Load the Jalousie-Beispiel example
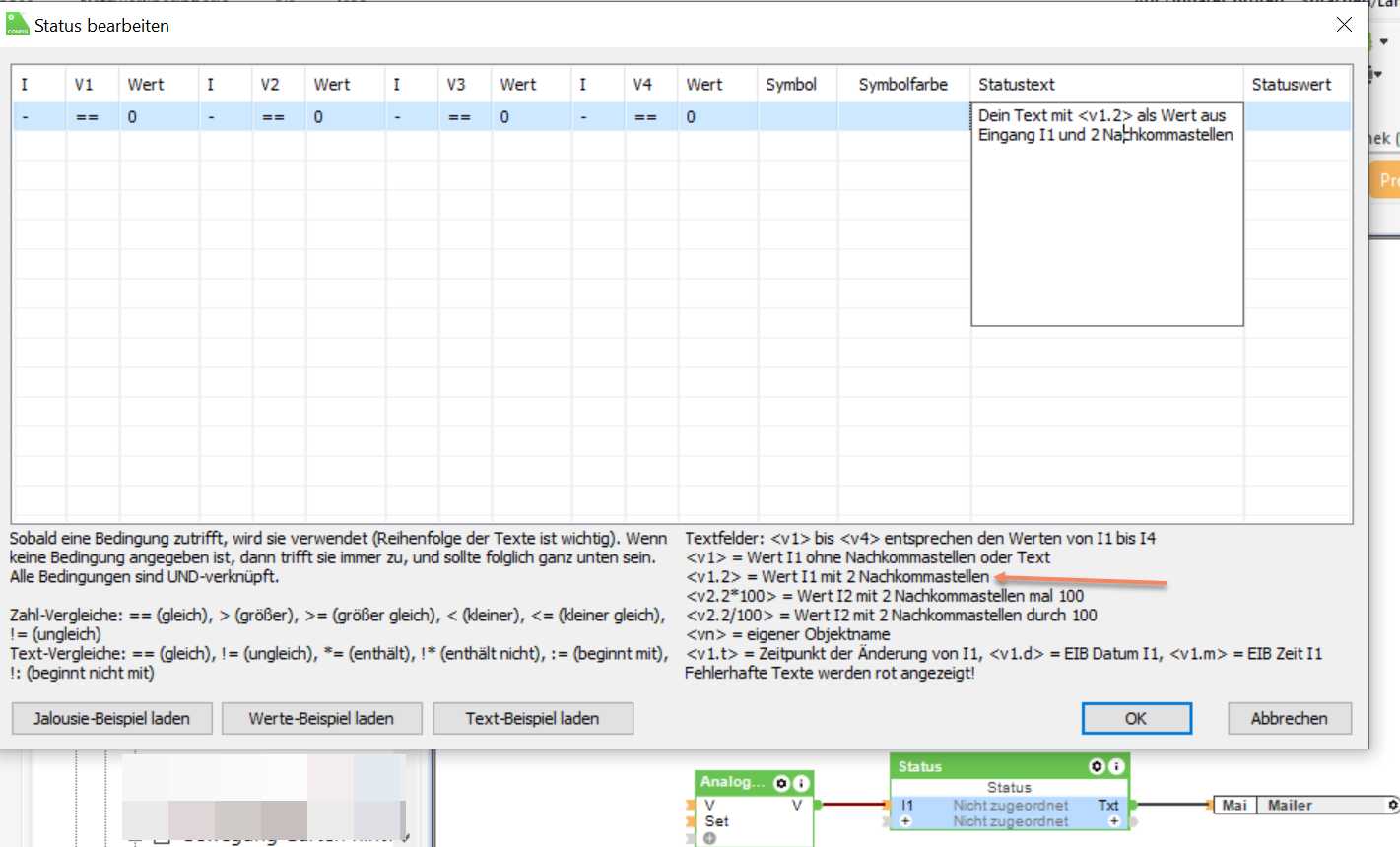Viewport: 1400px width, 847px height. coord(112,718)
